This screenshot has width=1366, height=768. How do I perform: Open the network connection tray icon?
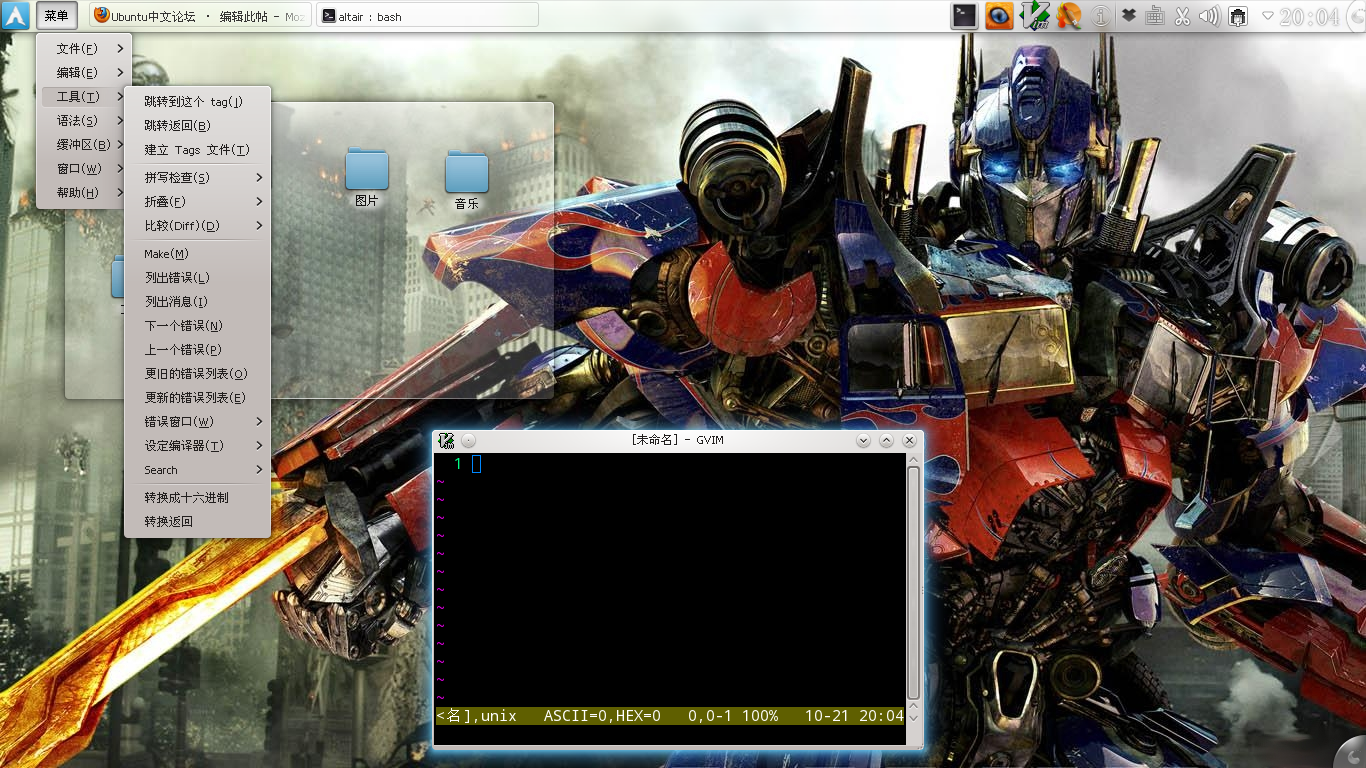tap(1238, 16)
